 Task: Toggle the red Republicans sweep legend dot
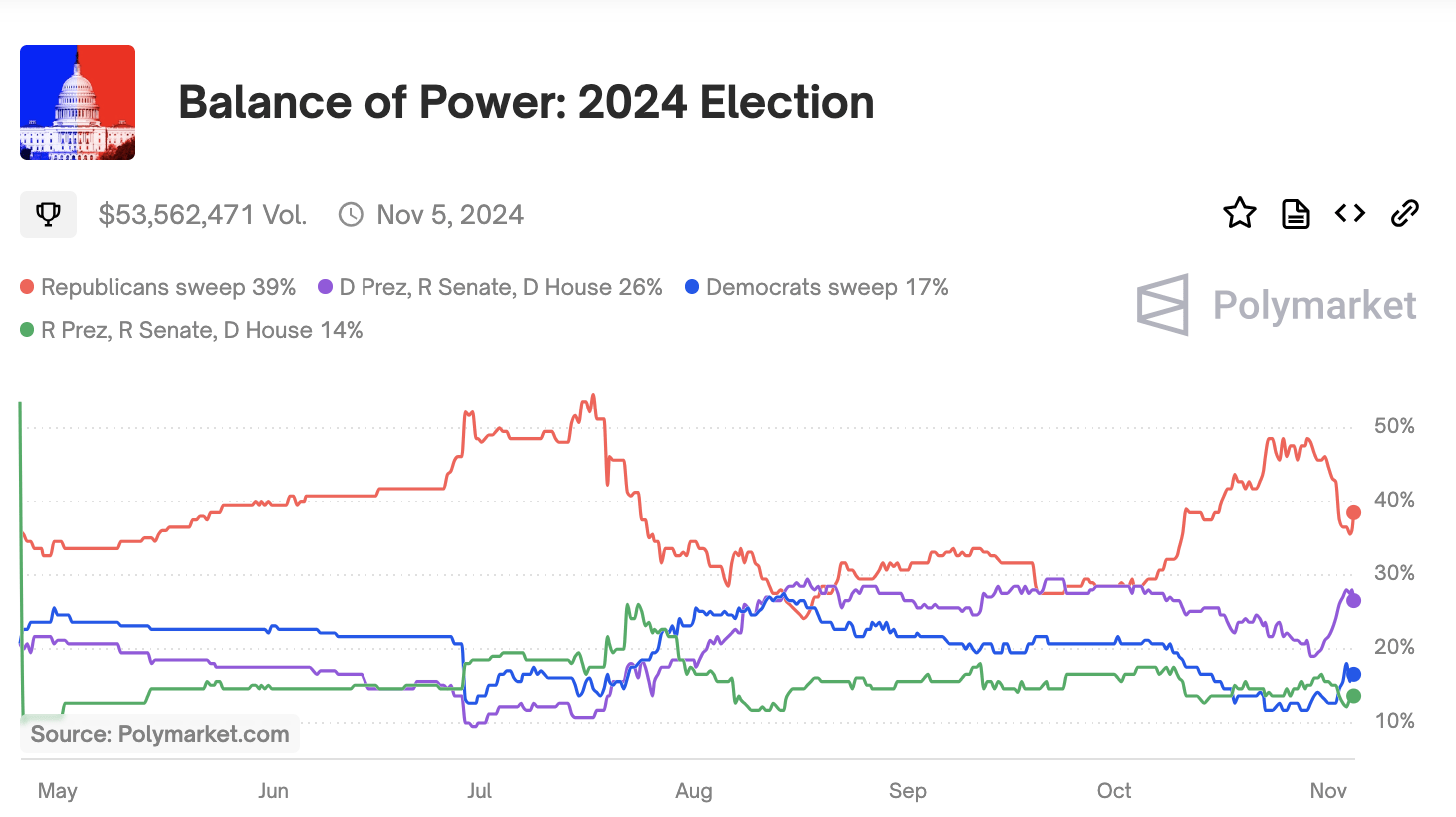tap(26, 286)
